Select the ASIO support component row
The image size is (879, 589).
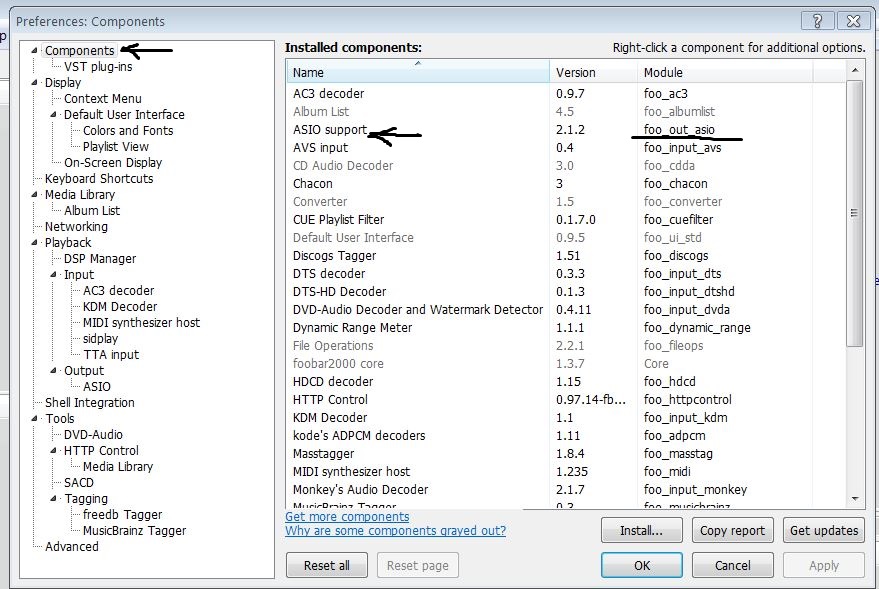pyautogui.click(x=566, y=129)
